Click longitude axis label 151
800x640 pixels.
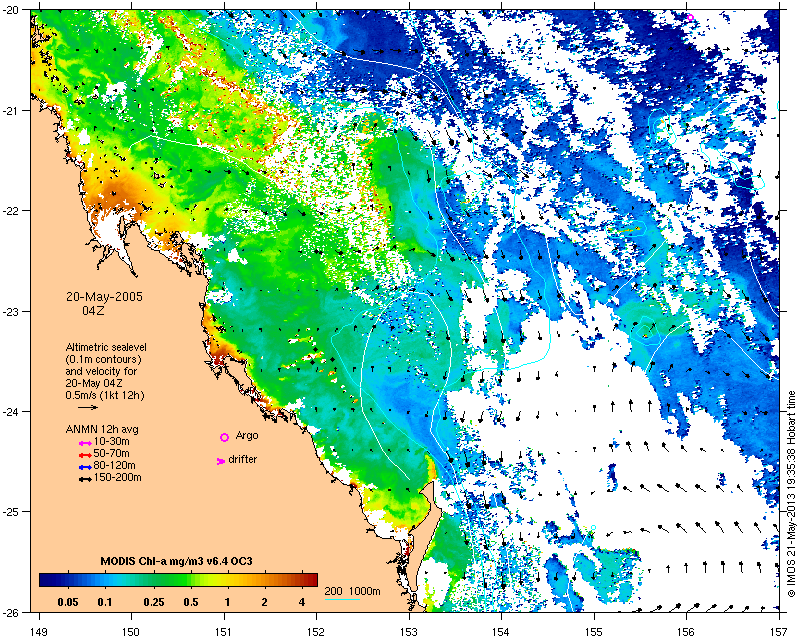click(x=224, y=633)
